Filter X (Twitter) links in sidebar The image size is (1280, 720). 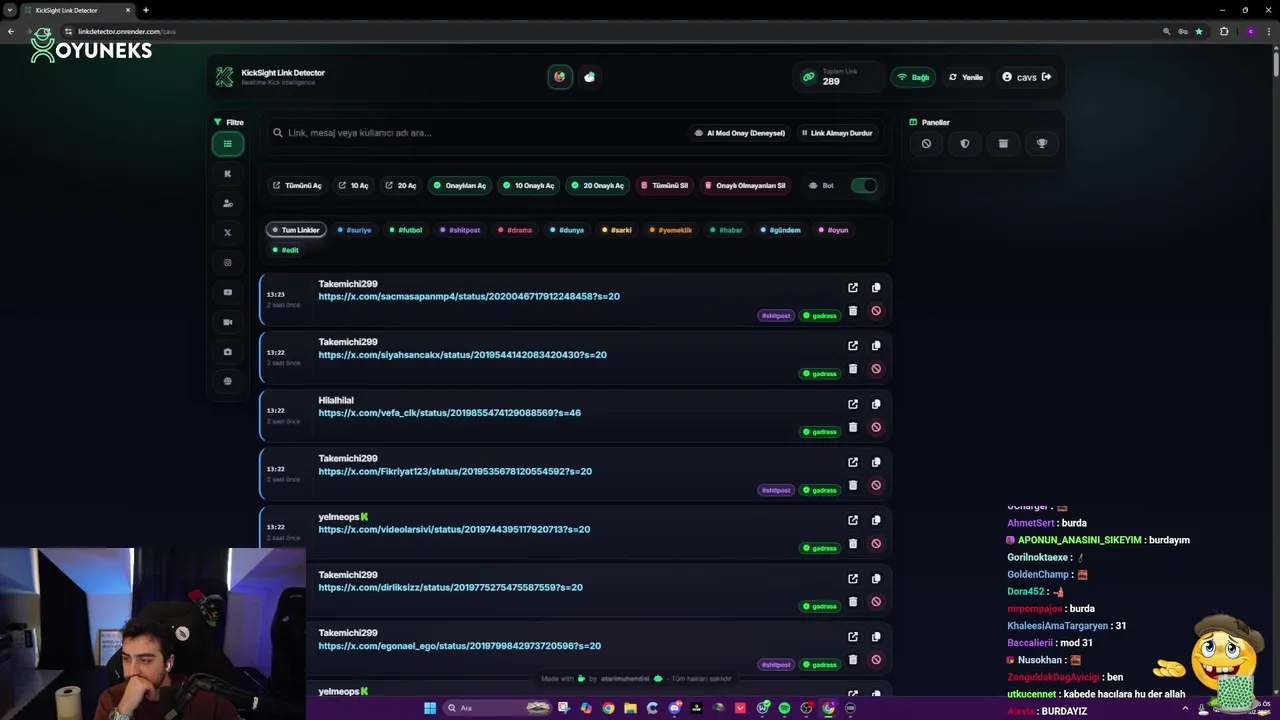click(228, 233)
